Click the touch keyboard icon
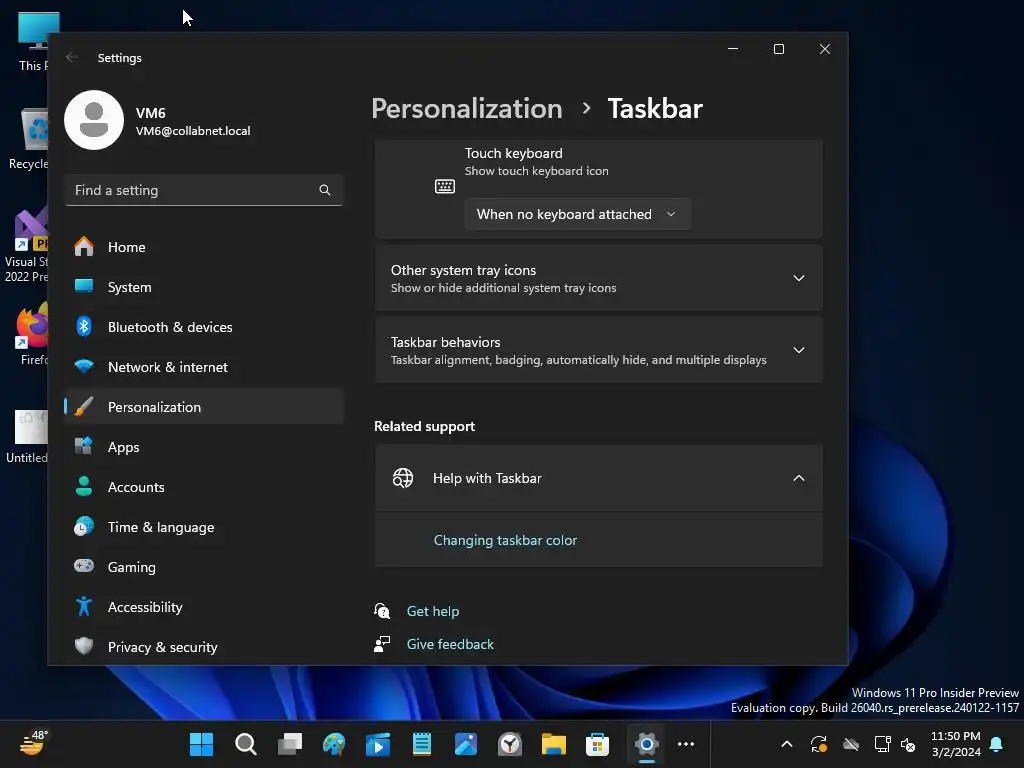The width and height of the screenshot is (1024, 768). pos(445,187)
